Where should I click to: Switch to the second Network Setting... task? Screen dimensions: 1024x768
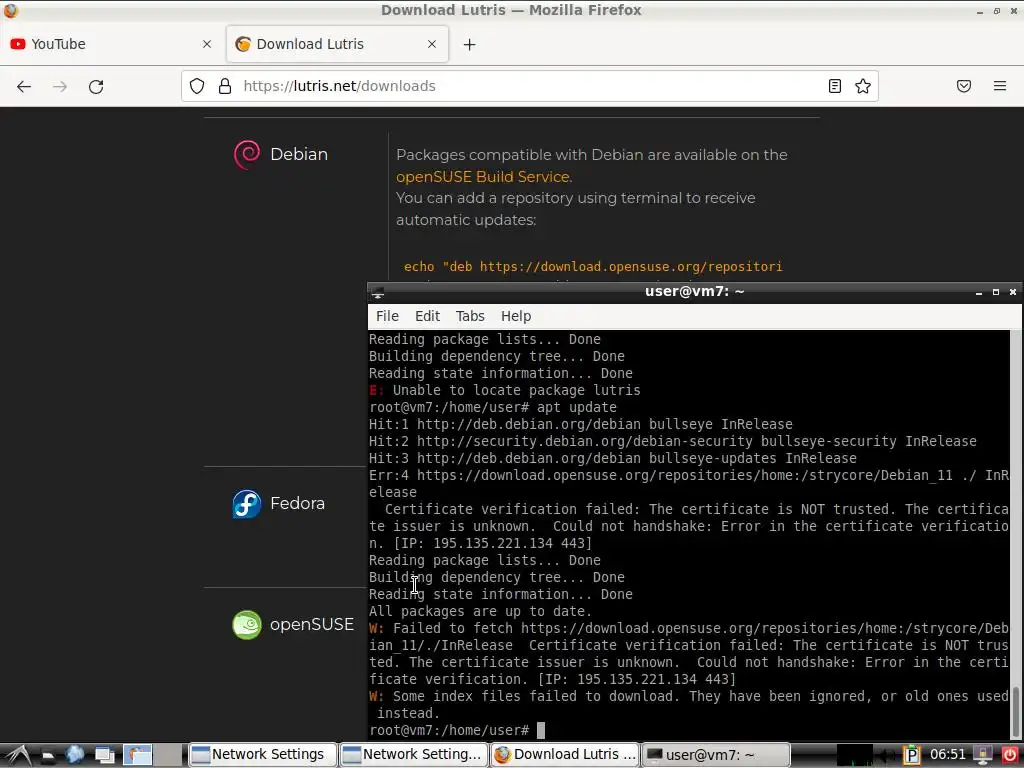pyautogui.click(x=414, y=754)
